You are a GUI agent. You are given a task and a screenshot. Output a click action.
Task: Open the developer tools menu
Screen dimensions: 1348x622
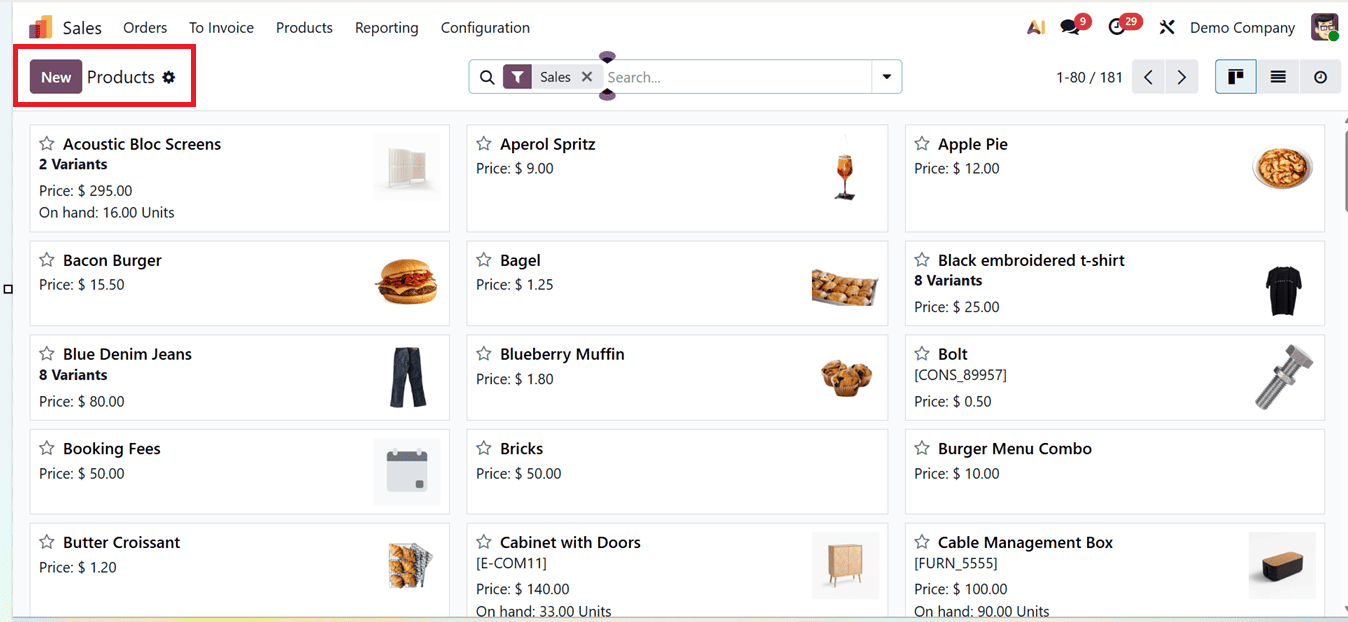click(x=1167, y=27)
